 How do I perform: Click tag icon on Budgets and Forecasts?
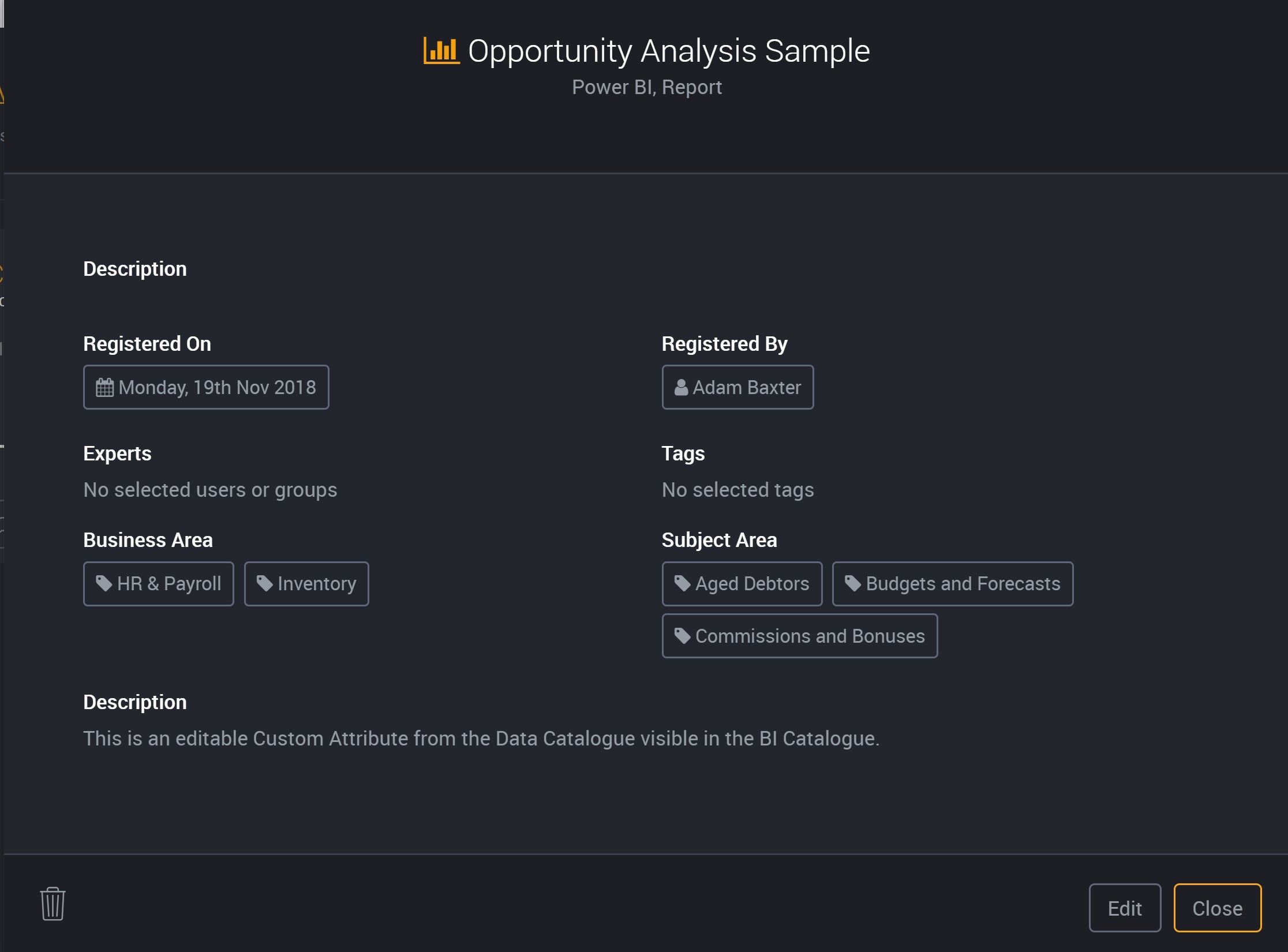tap(853, 583)
